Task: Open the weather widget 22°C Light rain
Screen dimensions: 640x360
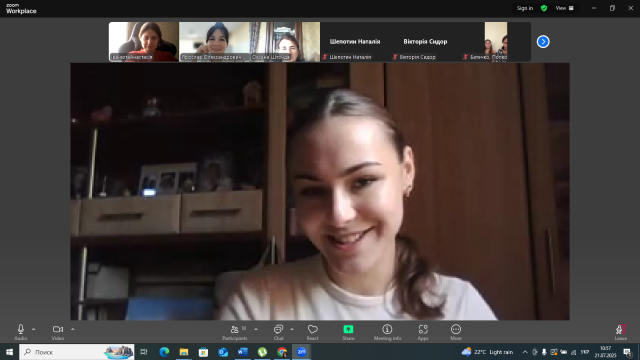Action: coord(487,352)
